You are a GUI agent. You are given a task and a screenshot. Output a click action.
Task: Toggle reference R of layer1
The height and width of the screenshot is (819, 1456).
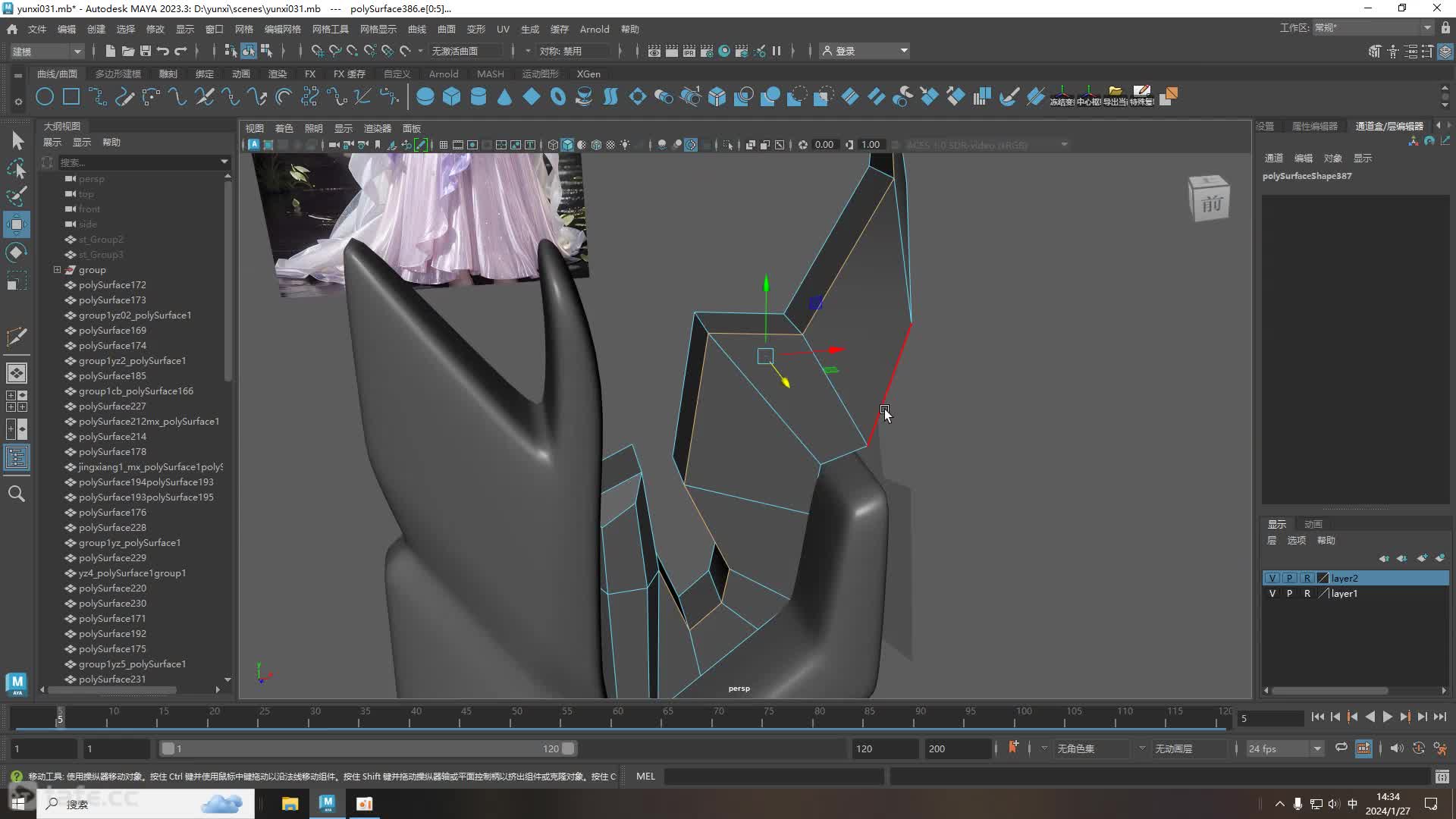click(x=1307, y=594)
